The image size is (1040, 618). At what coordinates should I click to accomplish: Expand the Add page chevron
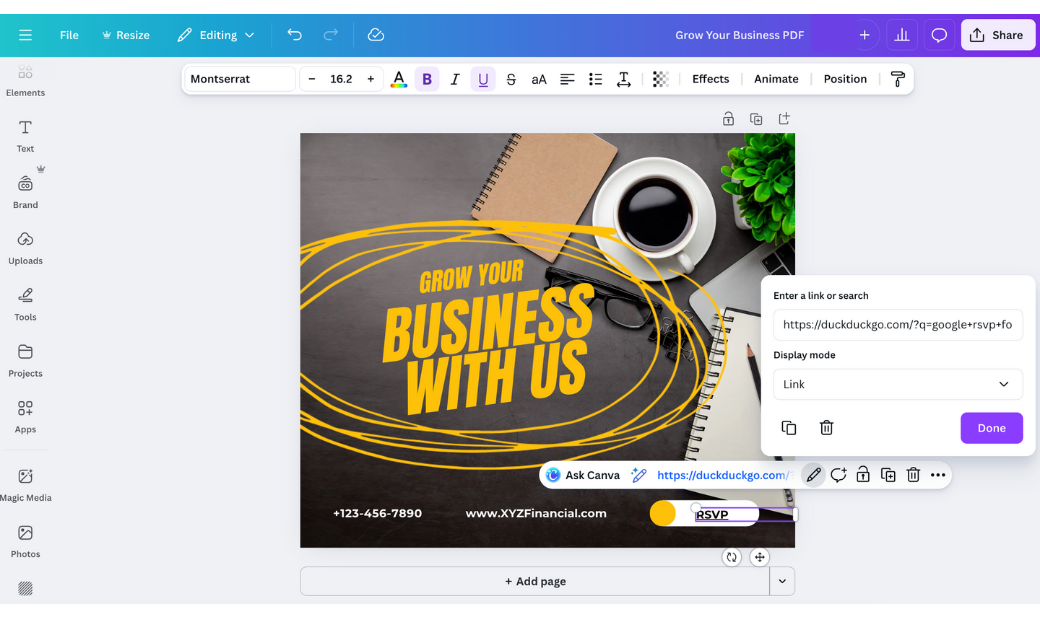(782, 581)
